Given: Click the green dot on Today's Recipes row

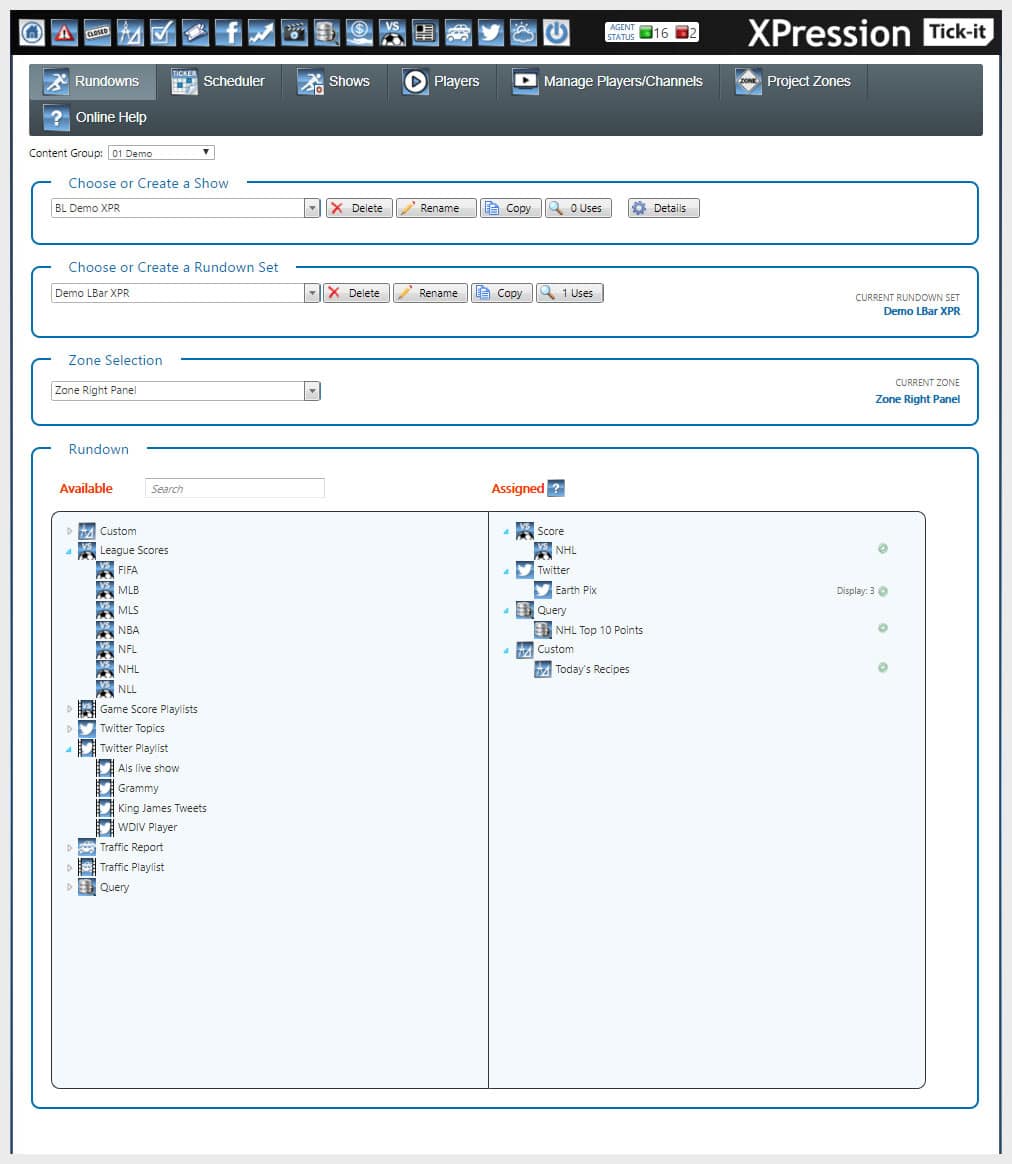Looking at the screenshot, I should click(883, 667).
